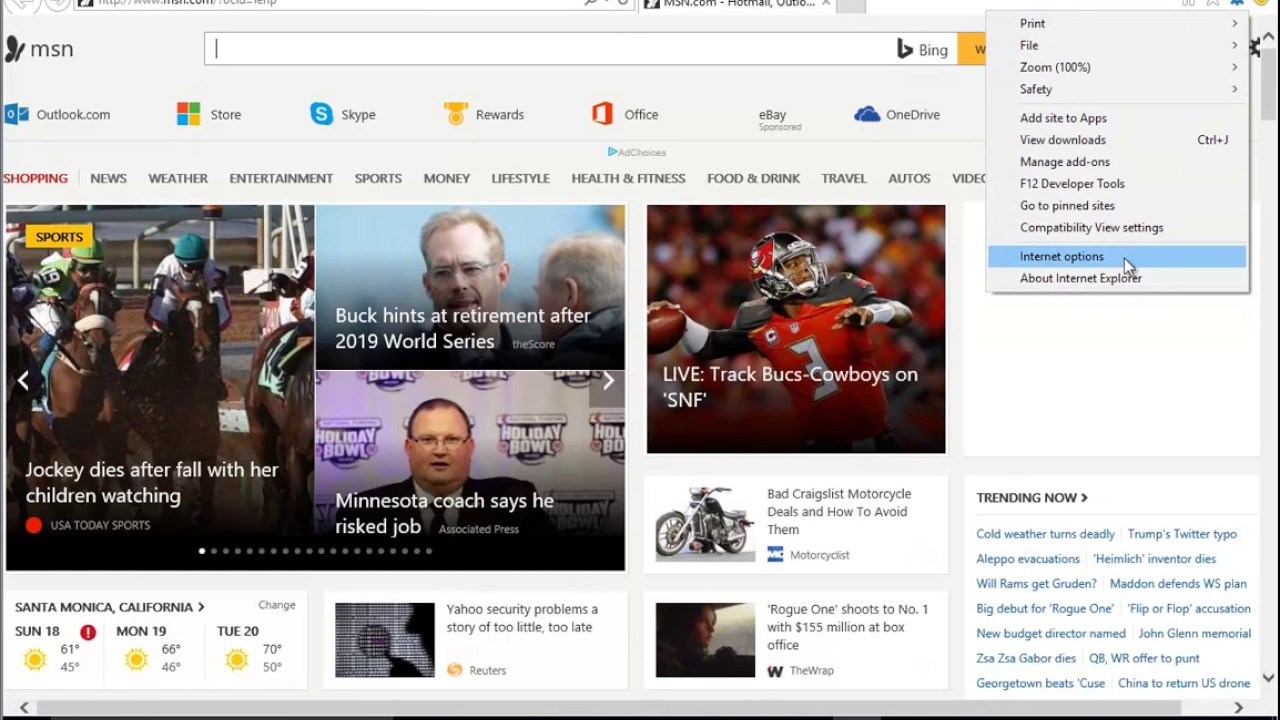Open the SHOPPING navigation tab
Image resolution: width=1280 pixels, height=720 pixels.
(x=35, y=178)
